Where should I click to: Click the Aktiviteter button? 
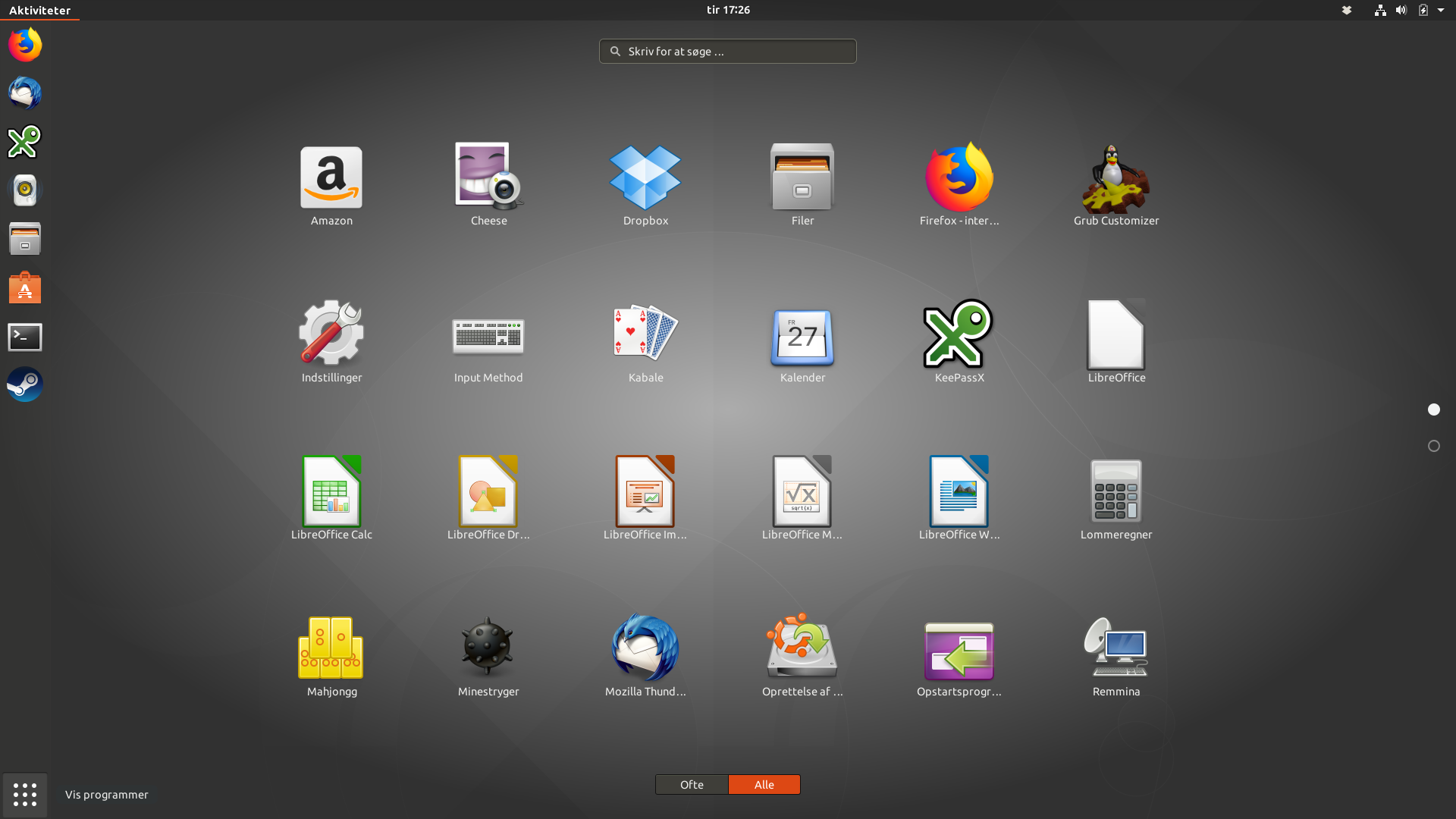click(39, 10)
